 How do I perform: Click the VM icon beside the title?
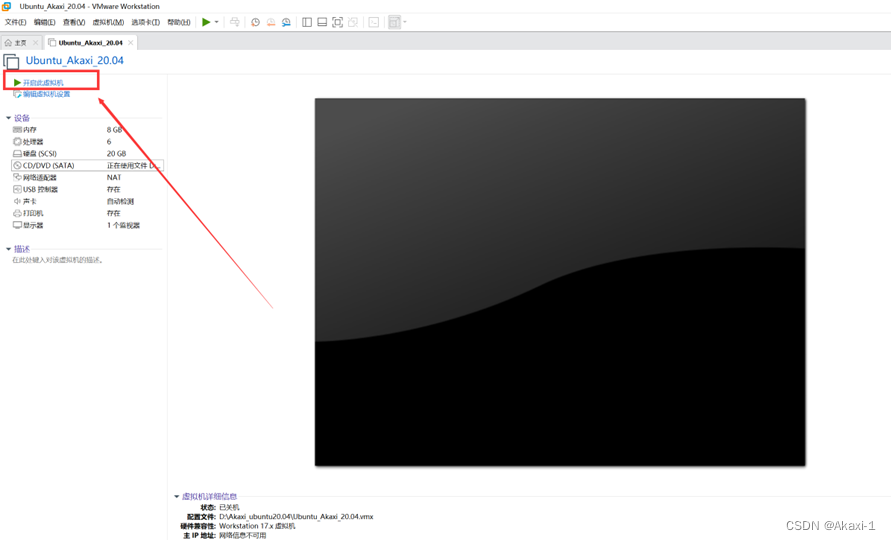pos(11,61)
